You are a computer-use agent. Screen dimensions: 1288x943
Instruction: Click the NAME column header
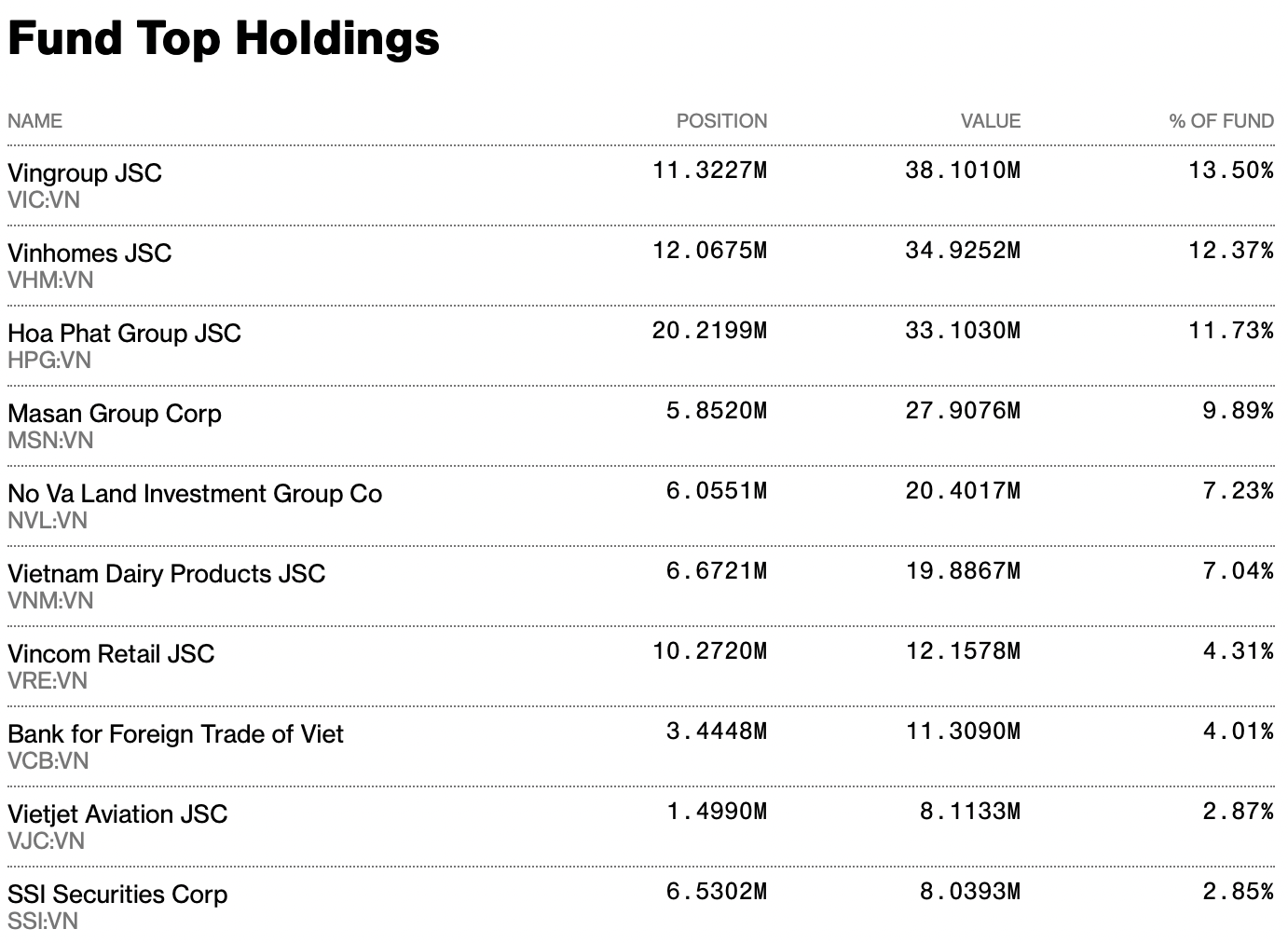click(35, 121)
